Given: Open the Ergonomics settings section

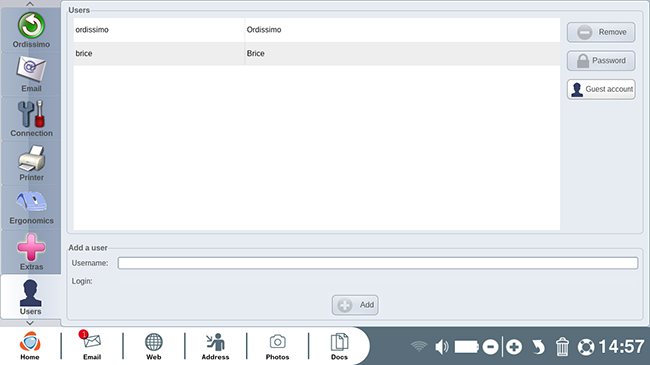Looking at the screenshot, I should pos(31,207).
